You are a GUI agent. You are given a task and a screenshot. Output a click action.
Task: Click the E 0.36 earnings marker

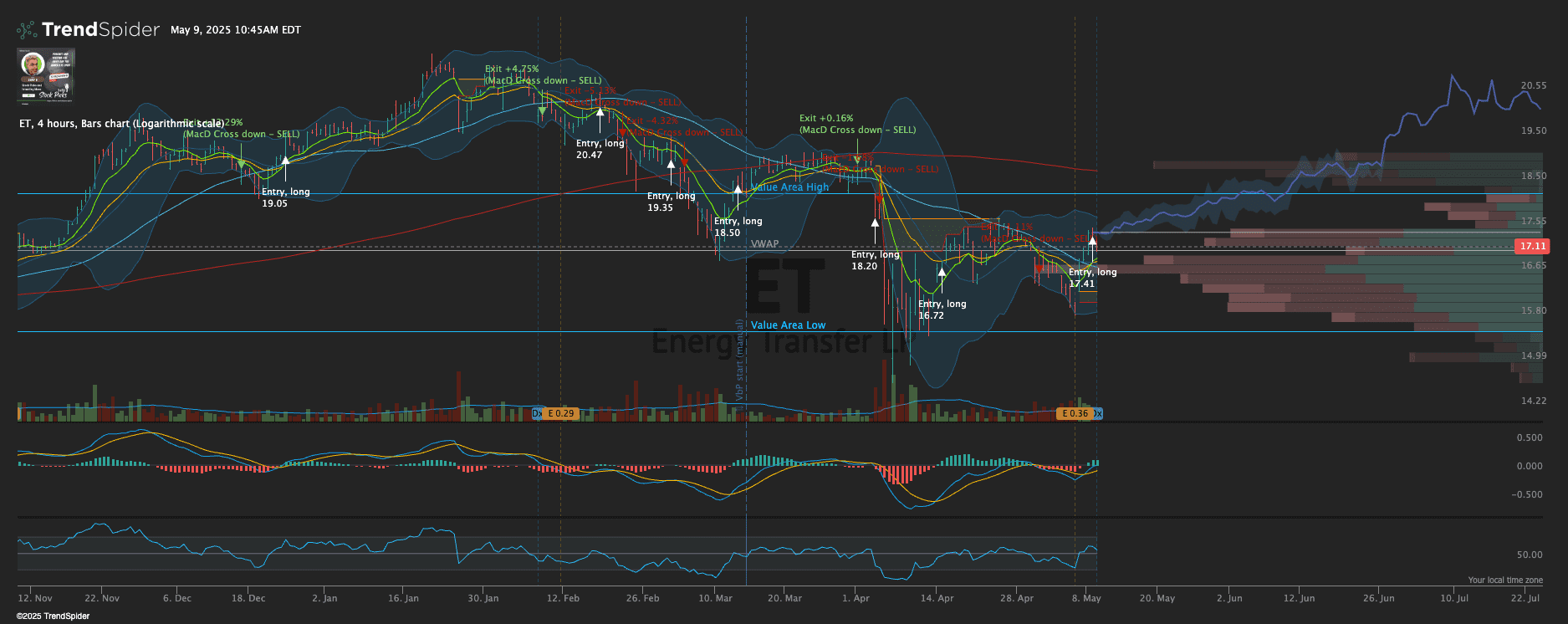[1075, 413]
